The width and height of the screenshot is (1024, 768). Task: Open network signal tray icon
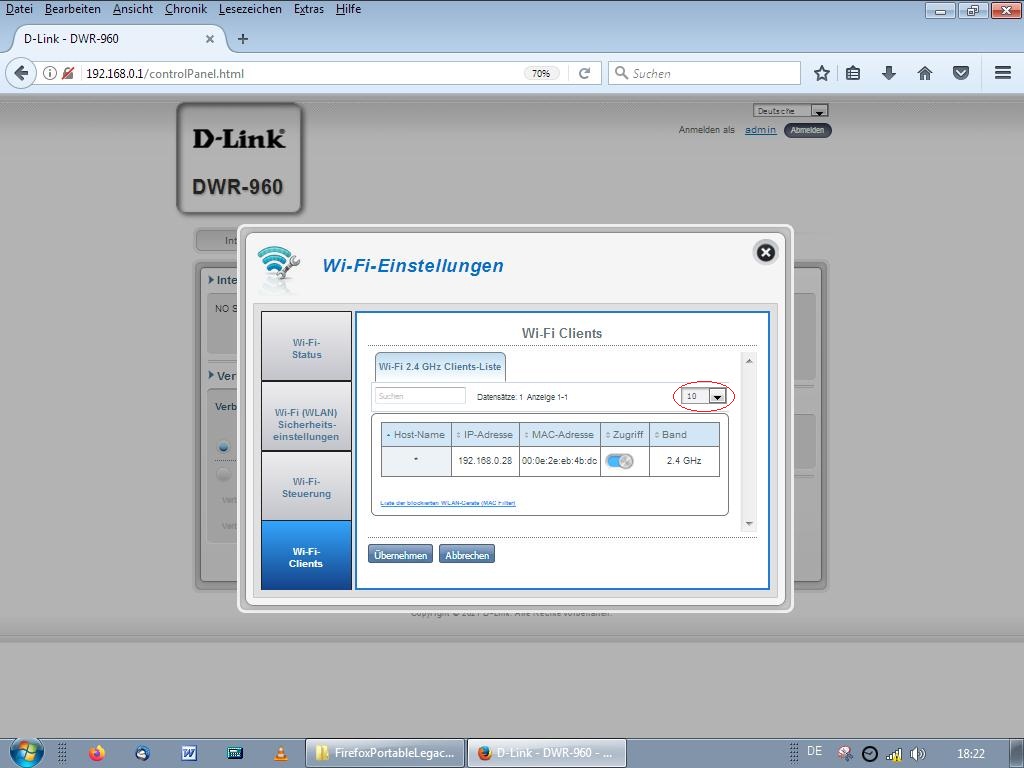pyautogui.click(x=893, y=754)
